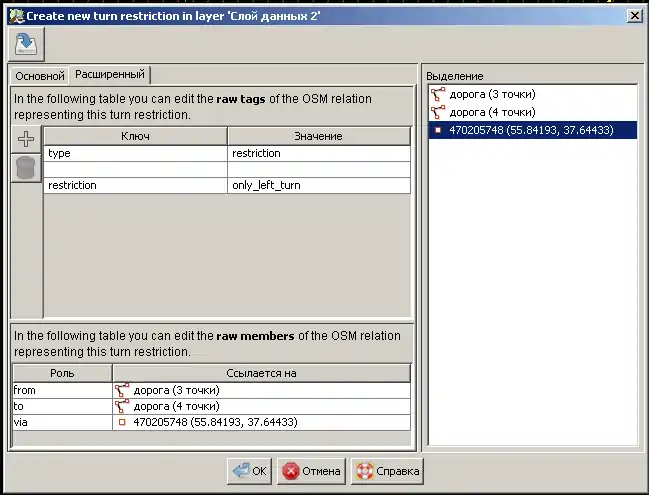Click the Отмена cancel button

pos(311,471)
